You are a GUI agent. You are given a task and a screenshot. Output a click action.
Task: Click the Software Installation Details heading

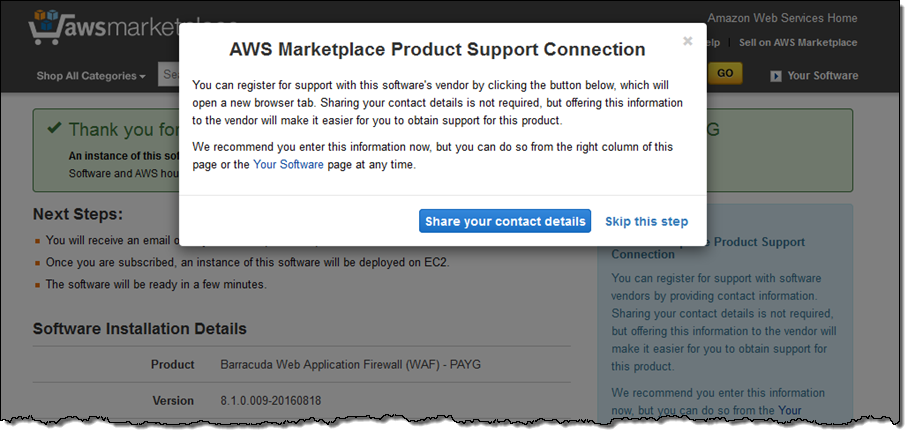140,328
